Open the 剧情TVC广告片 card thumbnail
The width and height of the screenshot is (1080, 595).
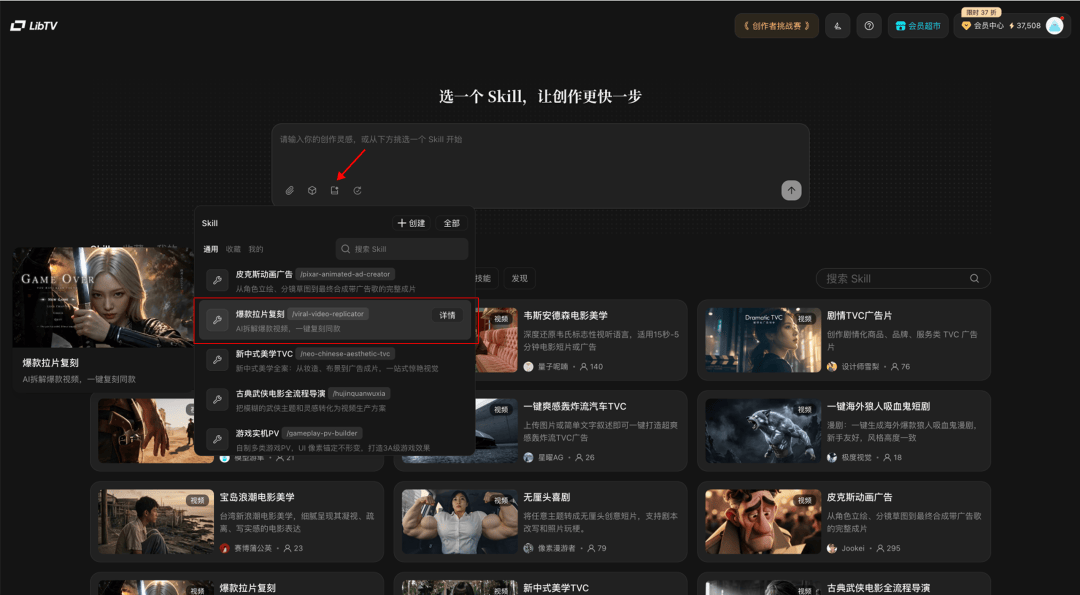(763, 340)
